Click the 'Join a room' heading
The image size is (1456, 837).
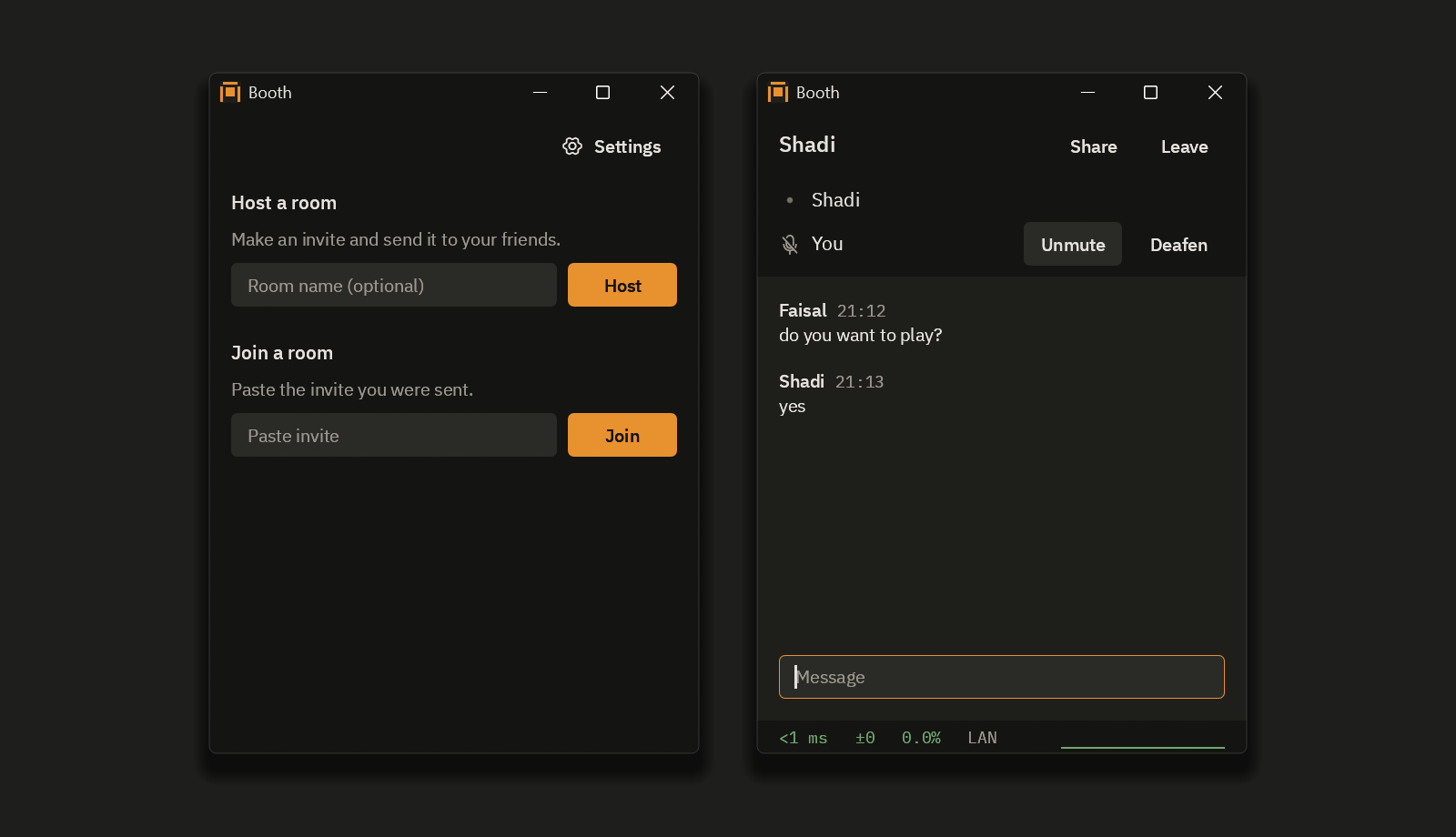click(x=282, y=353)
